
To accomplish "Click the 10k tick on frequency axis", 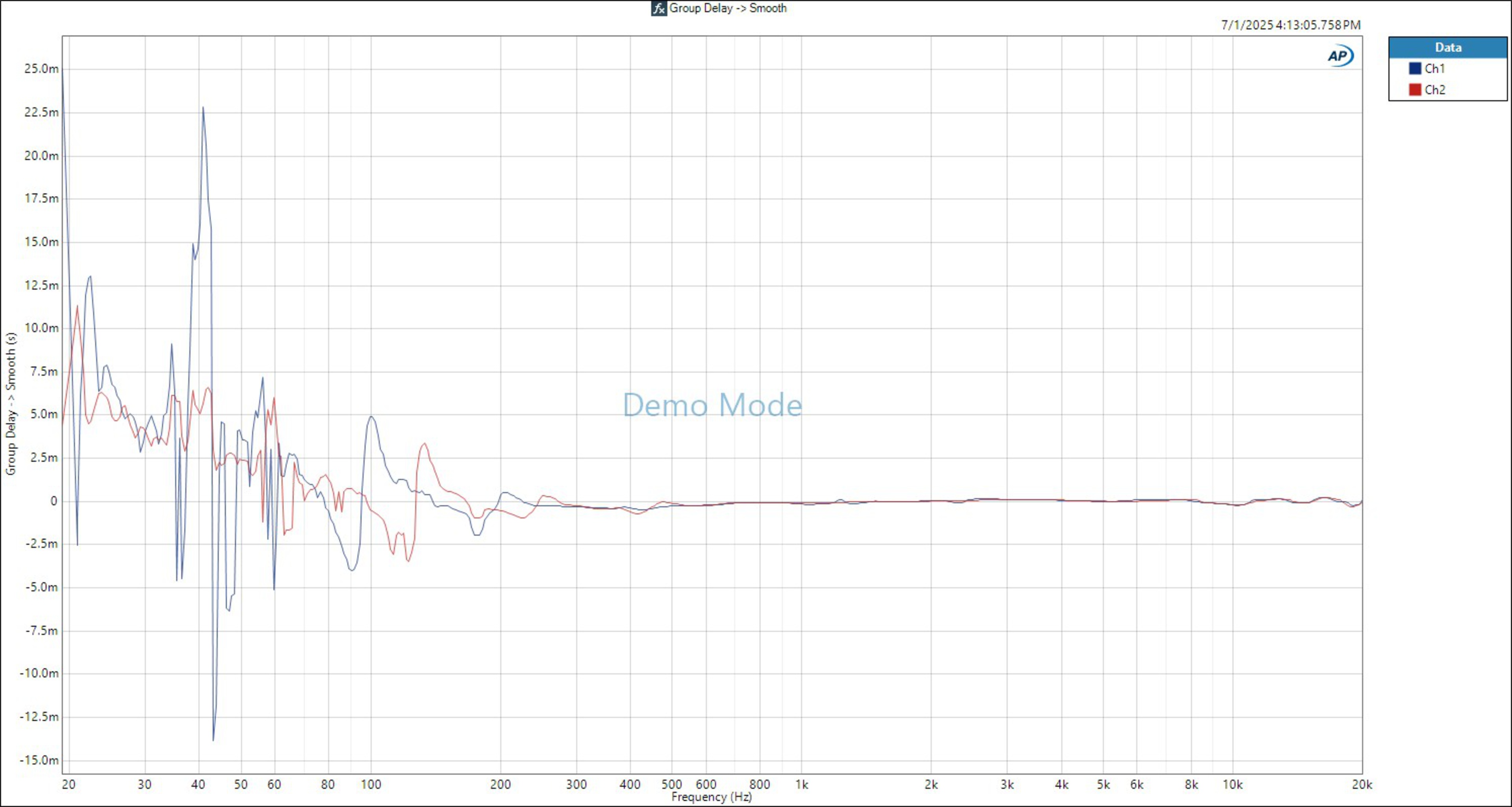I will 1232,785.
